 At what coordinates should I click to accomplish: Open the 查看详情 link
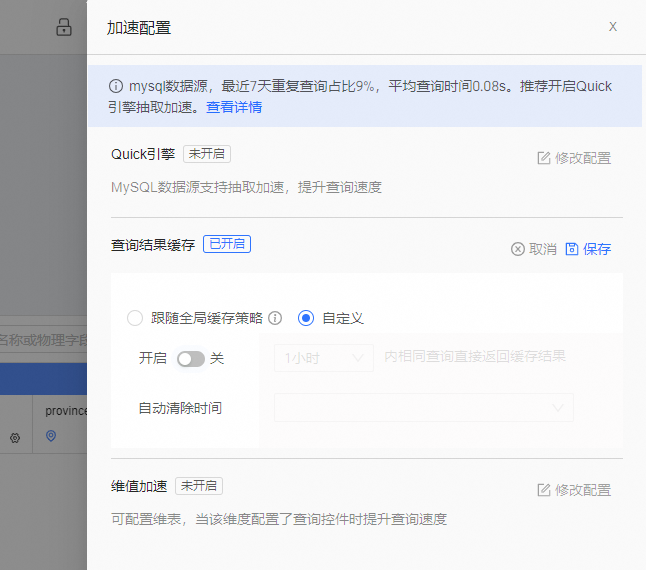click(234, 107)
